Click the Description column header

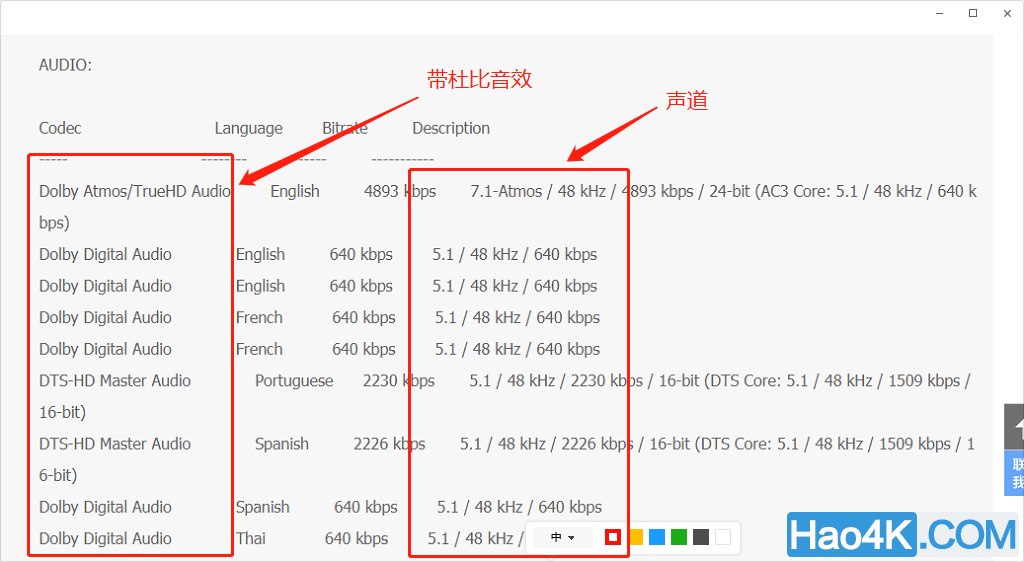pyautogui.click(x=451, y=129)
